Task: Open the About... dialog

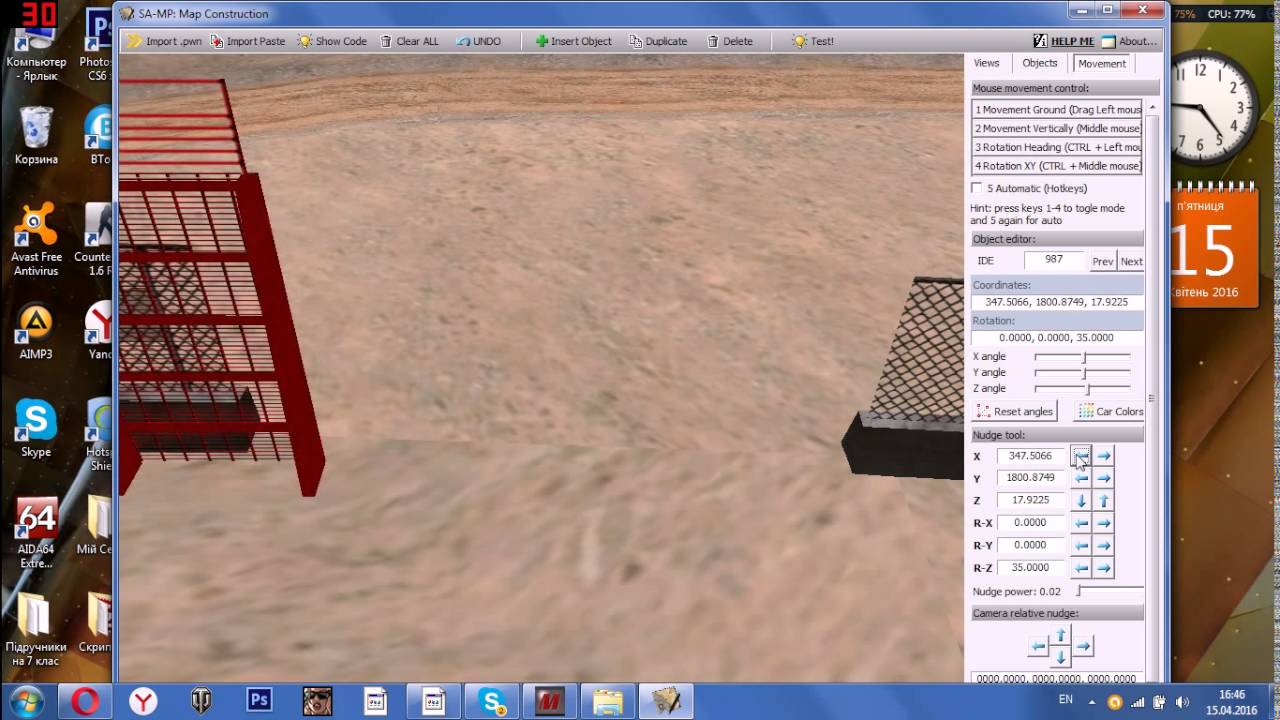Action: coord(1130,41)
